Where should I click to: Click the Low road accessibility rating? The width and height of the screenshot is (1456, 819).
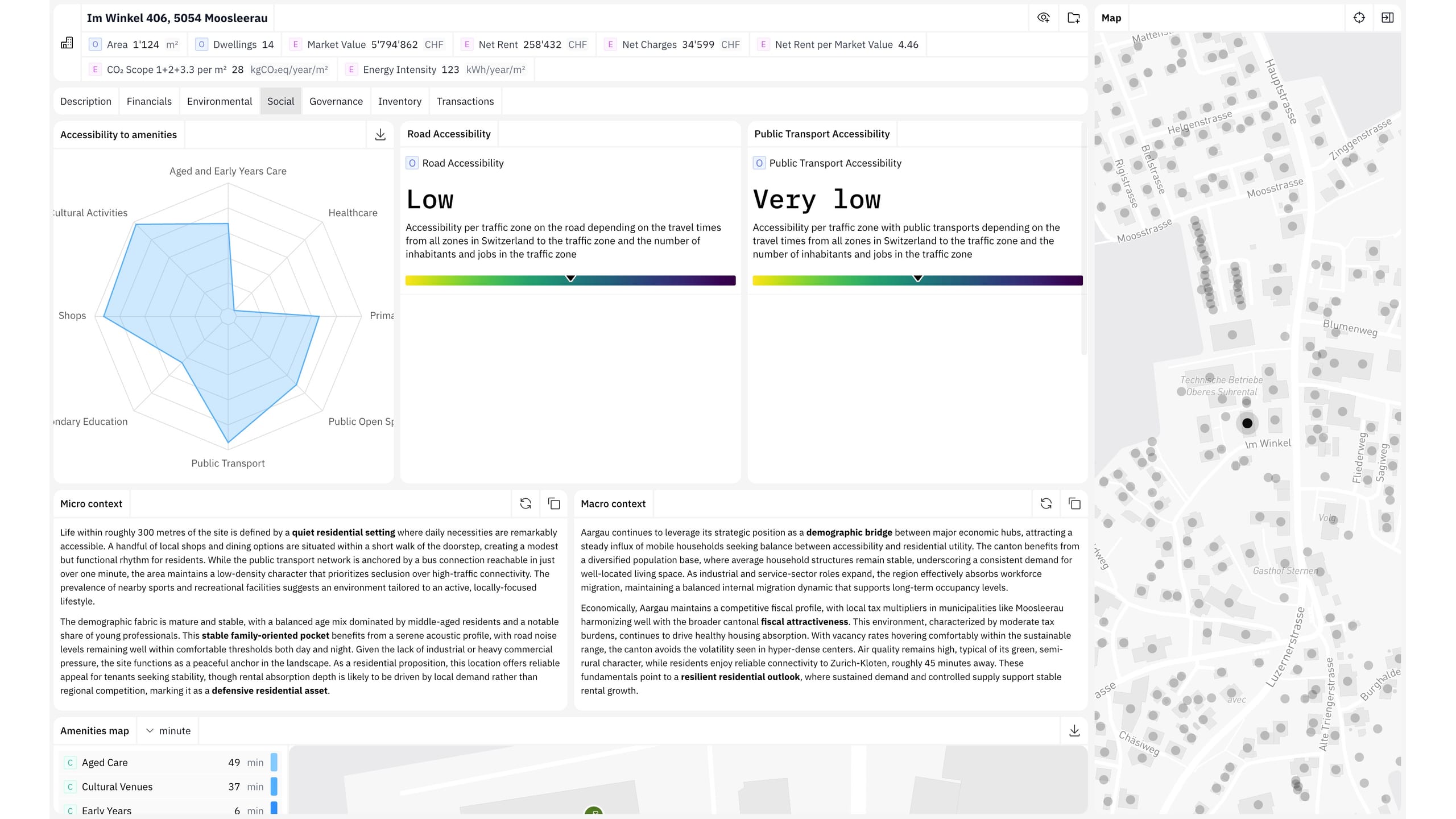(429, 199)
